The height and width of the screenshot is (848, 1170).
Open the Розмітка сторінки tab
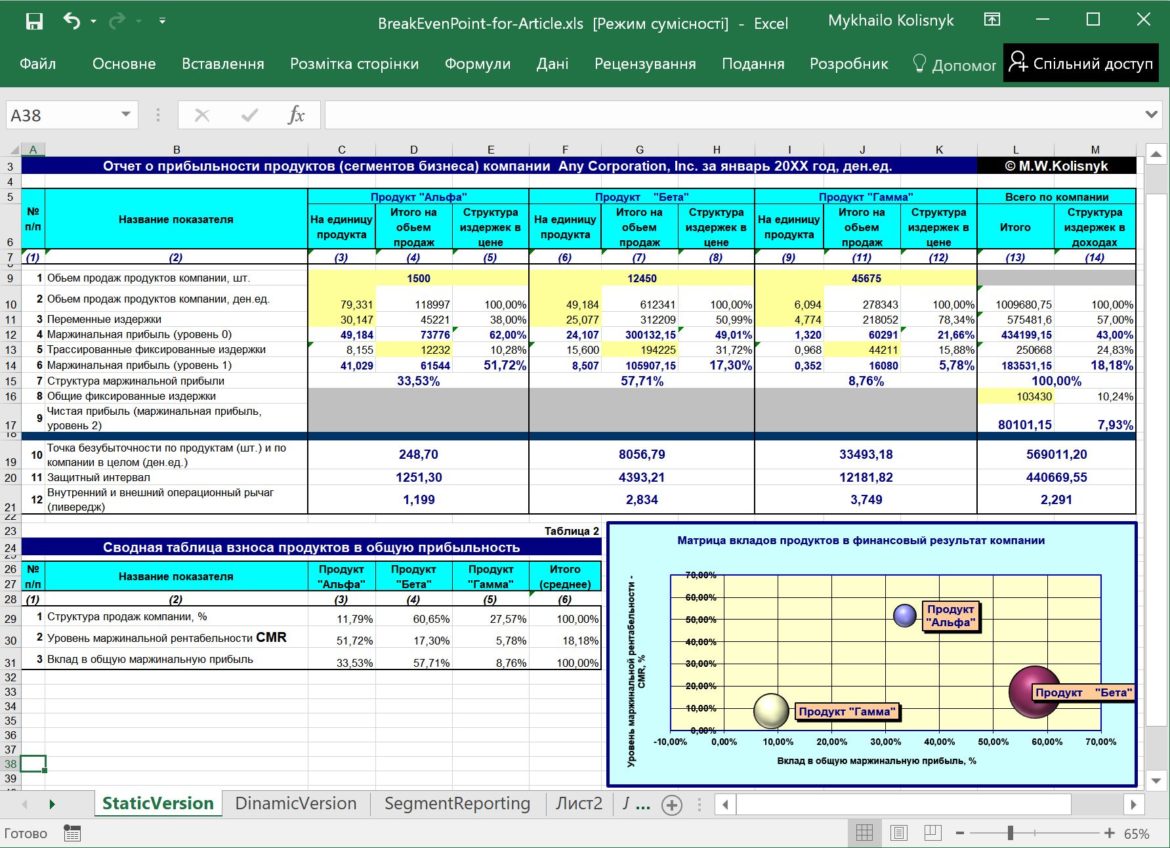[354, 64]
